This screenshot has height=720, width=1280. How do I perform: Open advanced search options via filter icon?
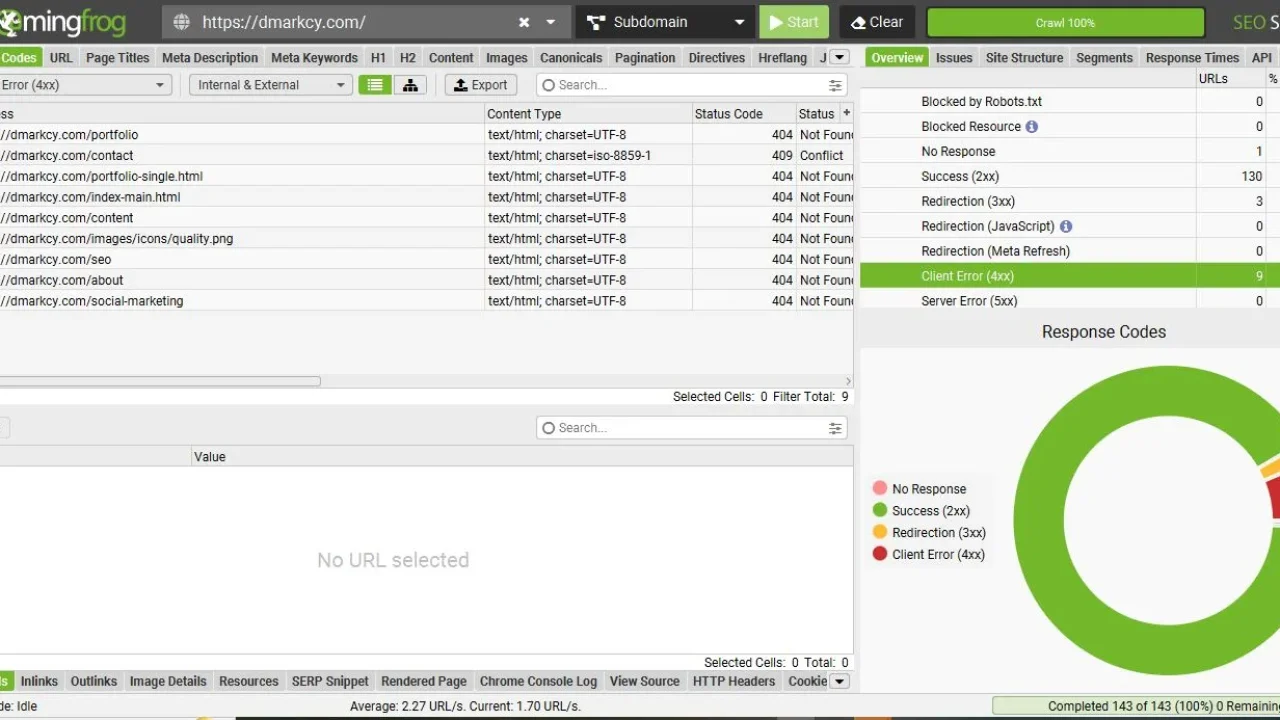835,84
